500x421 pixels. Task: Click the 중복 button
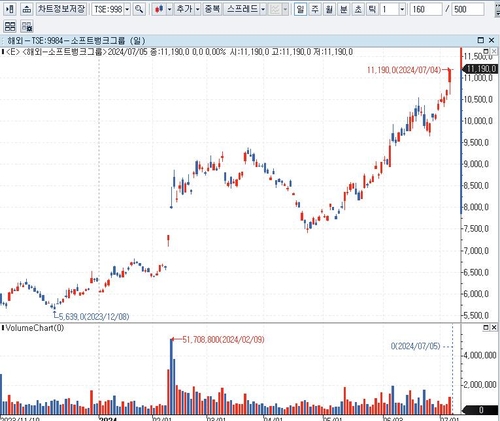[x=212, y=9]
